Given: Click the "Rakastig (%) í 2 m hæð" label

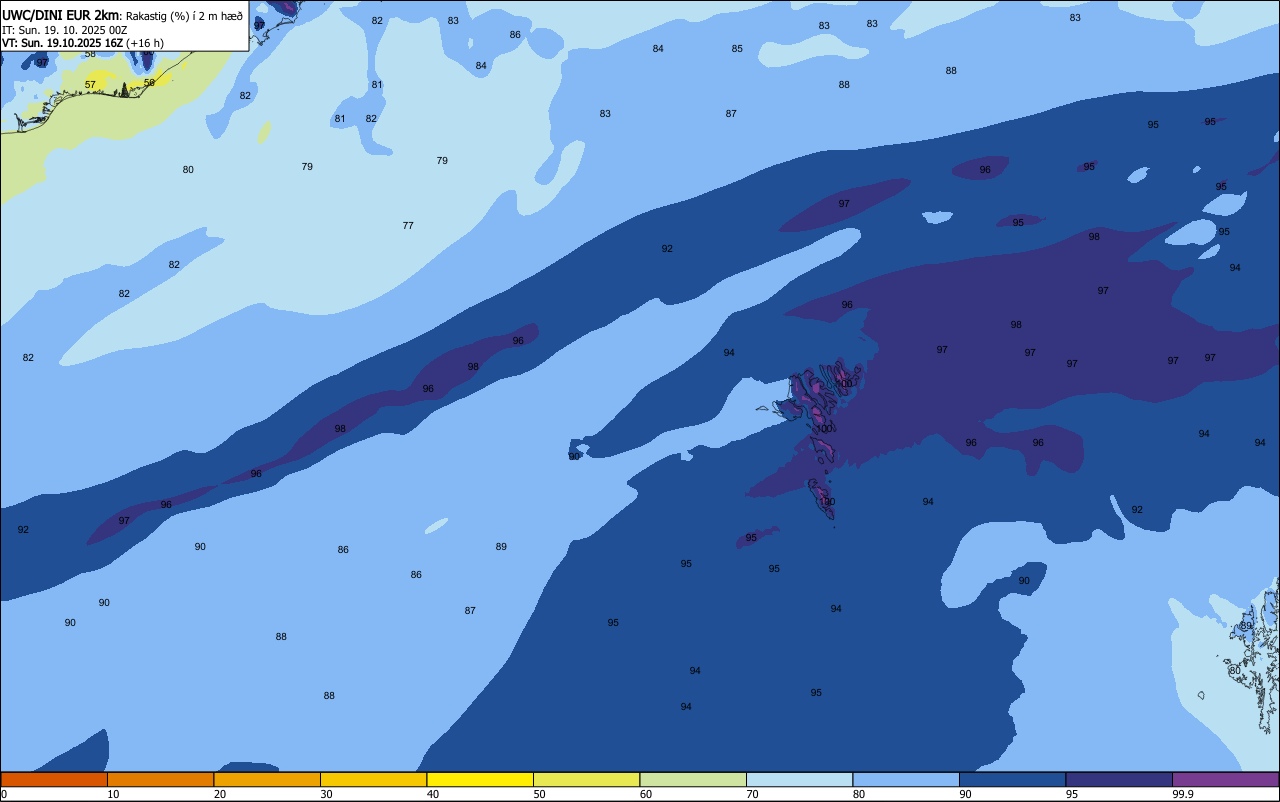Looking at the screenshot, I should click(184, 16).
